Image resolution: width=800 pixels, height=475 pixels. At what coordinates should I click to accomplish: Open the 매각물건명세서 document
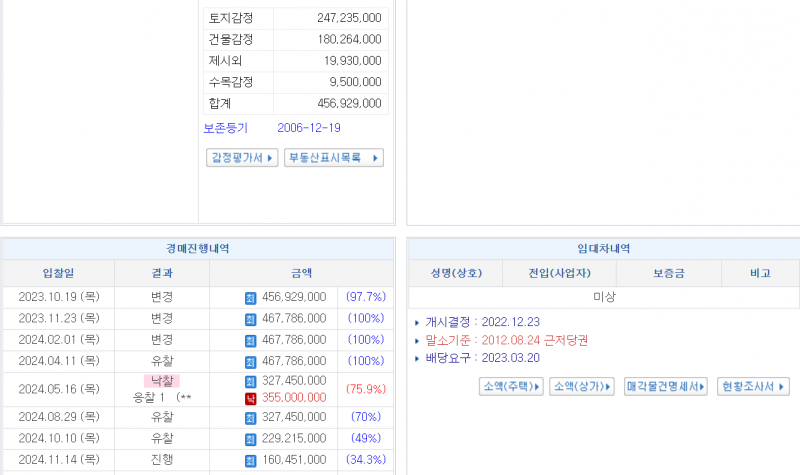click(666, 386)
